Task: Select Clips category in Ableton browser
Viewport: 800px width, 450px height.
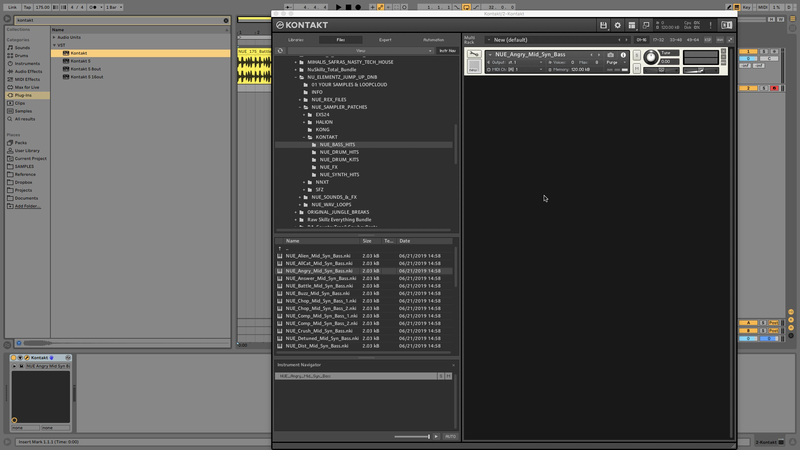Action: 19,103
